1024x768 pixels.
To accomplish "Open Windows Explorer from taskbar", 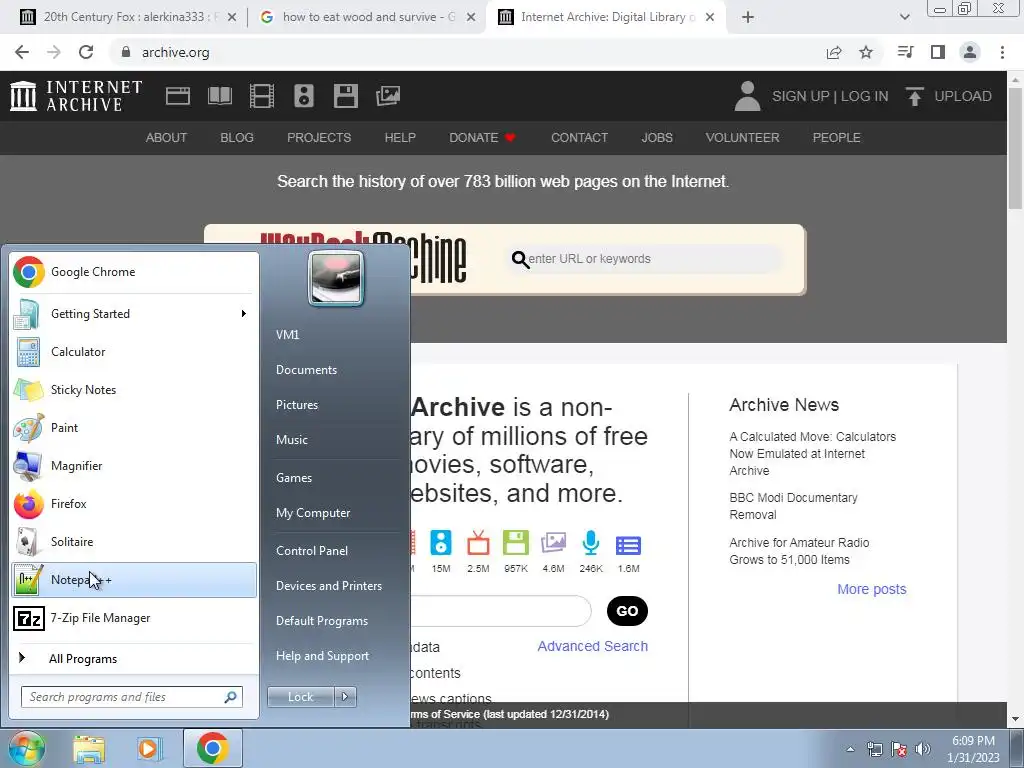I will 89,748.
